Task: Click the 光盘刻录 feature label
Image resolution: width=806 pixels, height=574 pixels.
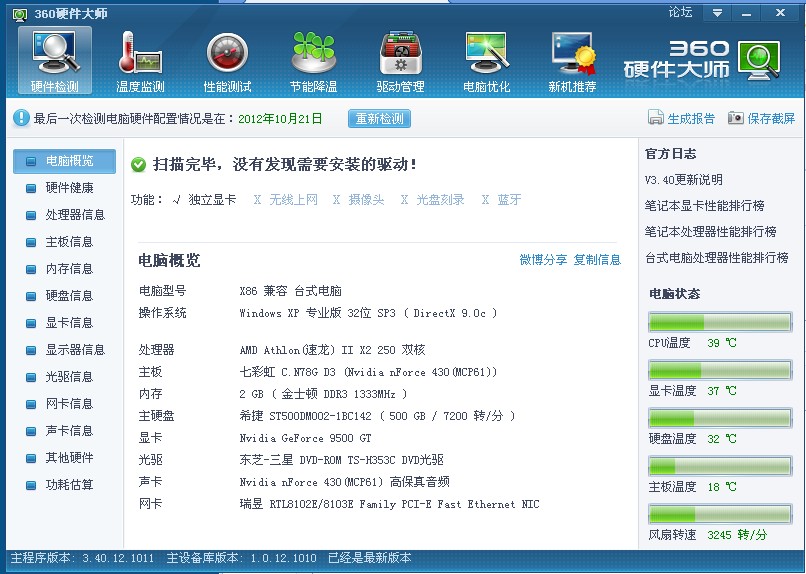Action: pos(440,199)
